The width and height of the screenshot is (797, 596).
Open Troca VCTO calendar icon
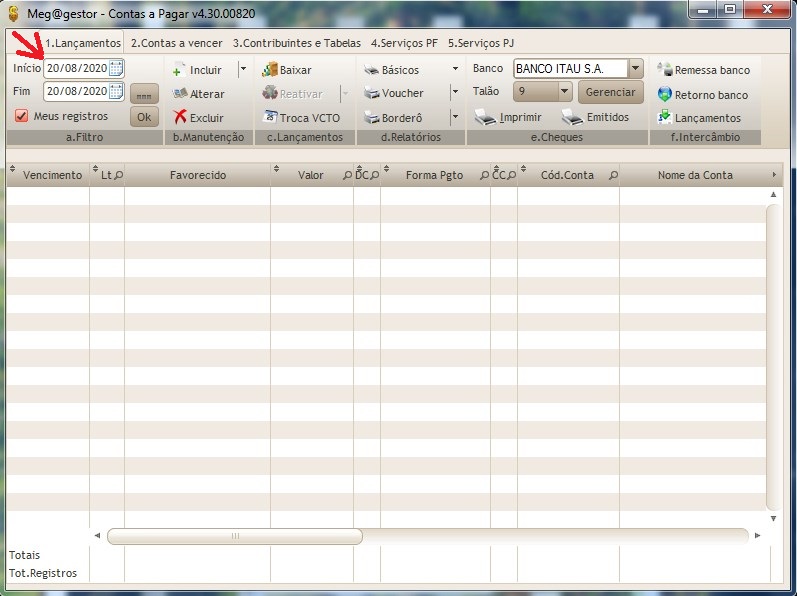click(269, 117)
